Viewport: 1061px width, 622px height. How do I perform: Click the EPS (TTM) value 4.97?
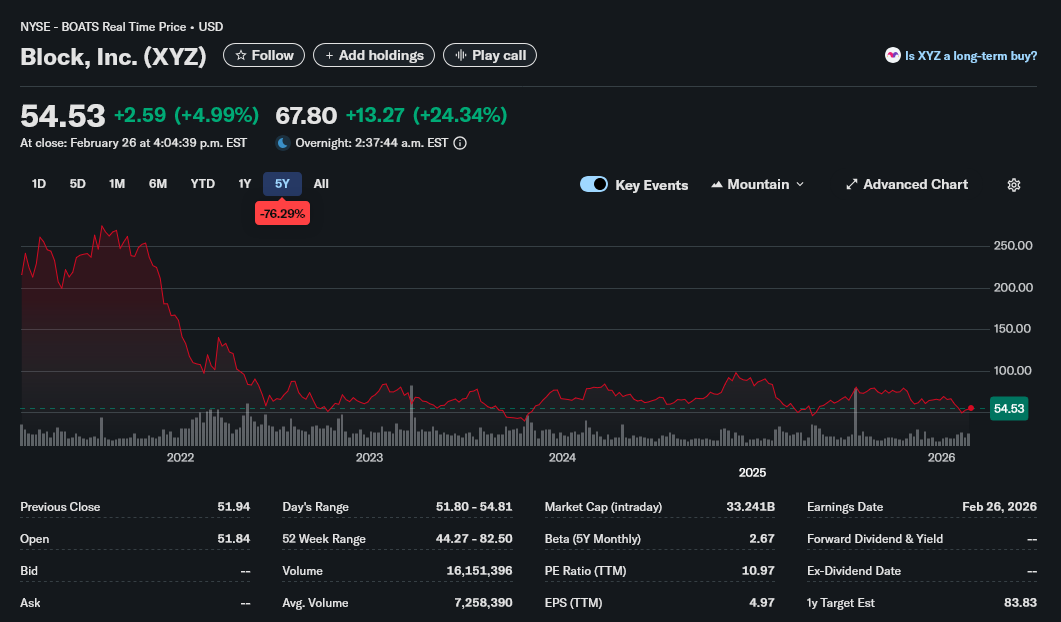[x=762, y=602]
